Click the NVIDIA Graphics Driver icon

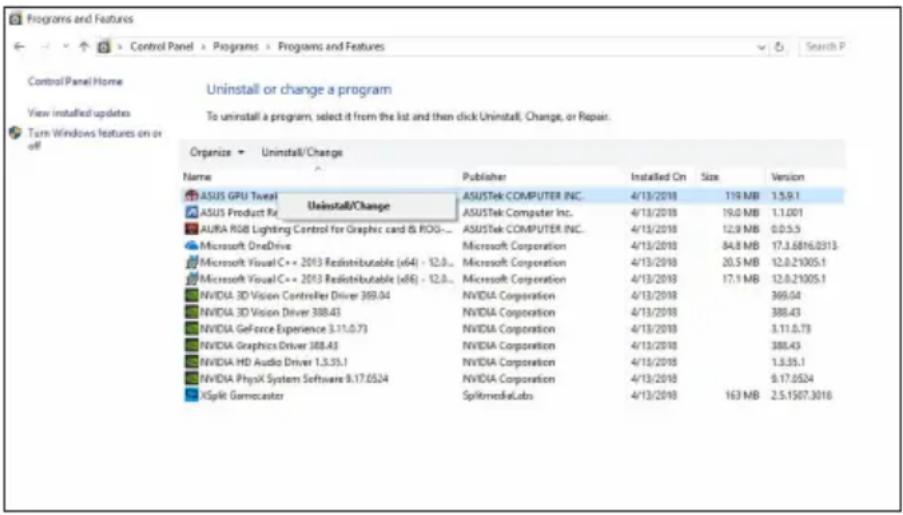[x=191, y=346]
